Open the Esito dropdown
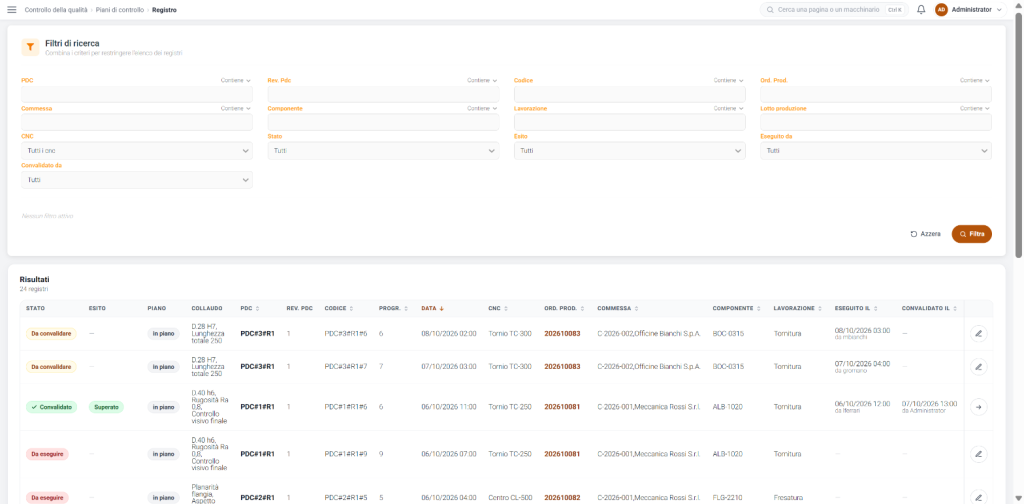The width and height of the screenshot is (1024, 504). point(630,151)
